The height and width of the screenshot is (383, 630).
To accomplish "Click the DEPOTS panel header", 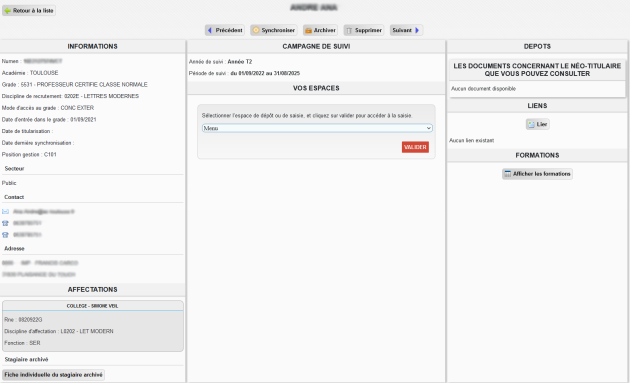I will [537, 46].
